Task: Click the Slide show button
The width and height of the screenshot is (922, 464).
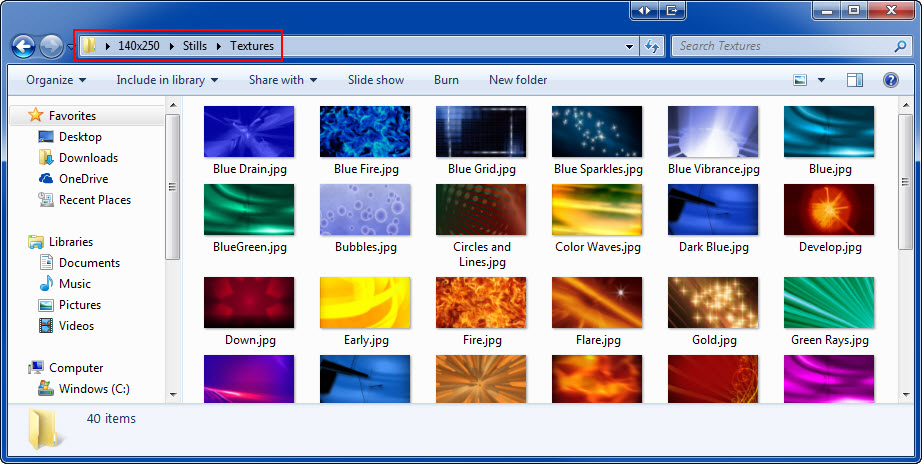Action: tap(376, 80)
